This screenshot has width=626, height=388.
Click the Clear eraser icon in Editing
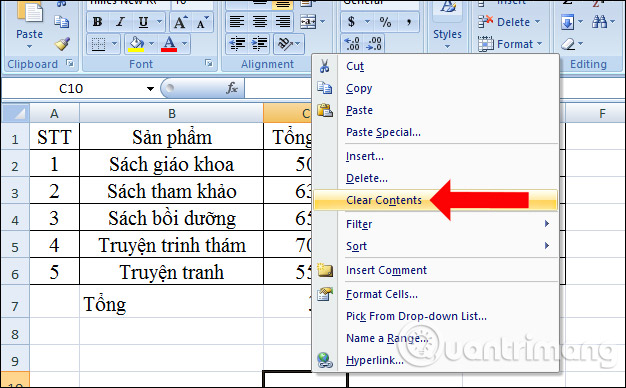coord(568,44)
